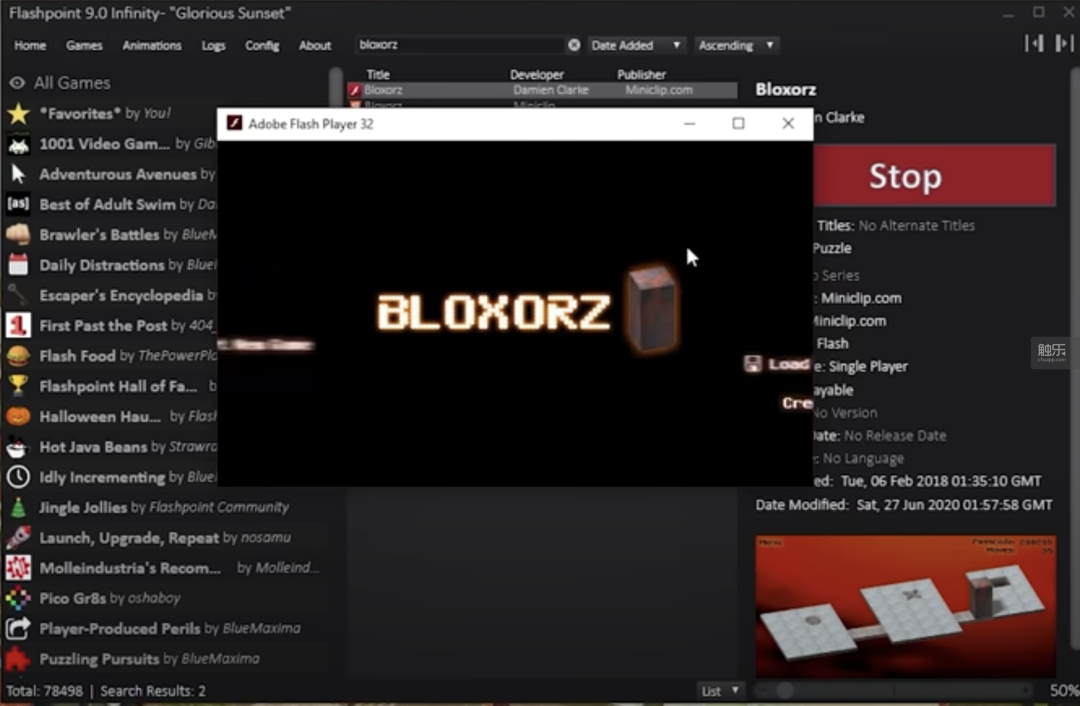Open the Config menu

click(x=262, y=45)
